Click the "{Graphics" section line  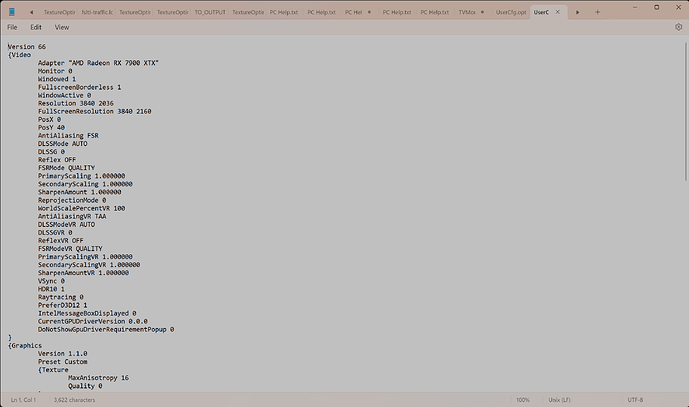[25, 345]
